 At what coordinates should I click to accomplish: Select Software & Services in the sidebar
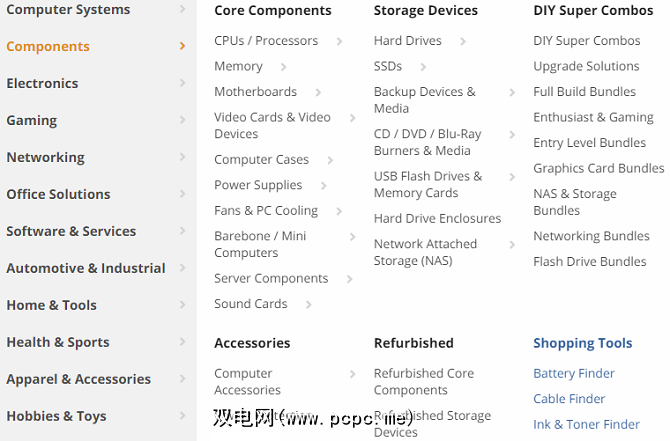(71, 231)
